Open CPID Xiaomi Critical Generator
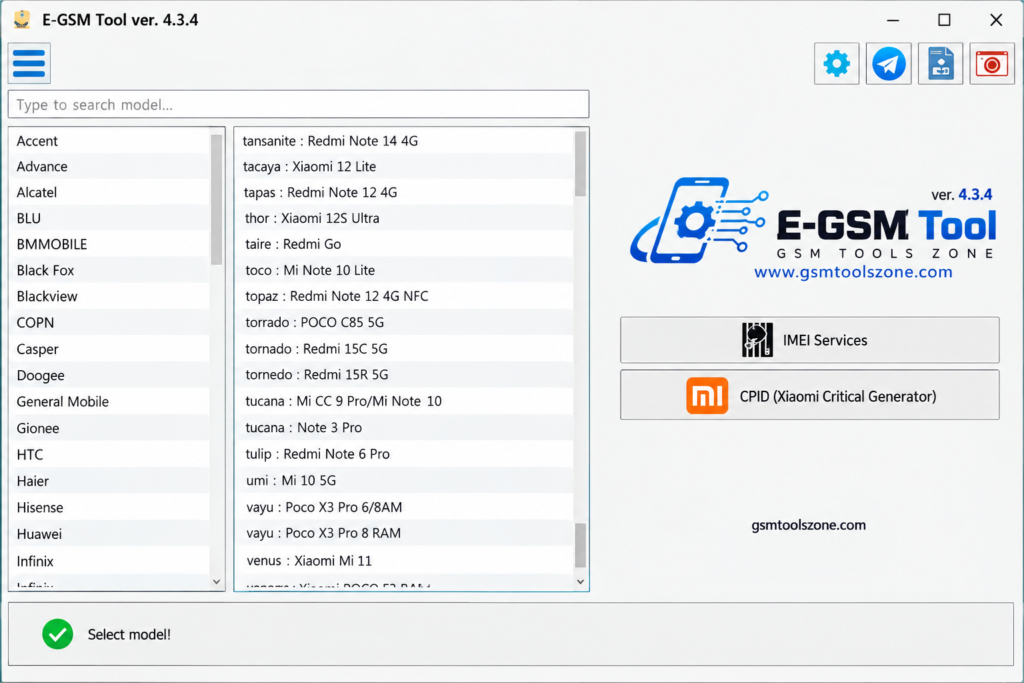Viewport: 1024px width, 683px height. tap(809, 396)
